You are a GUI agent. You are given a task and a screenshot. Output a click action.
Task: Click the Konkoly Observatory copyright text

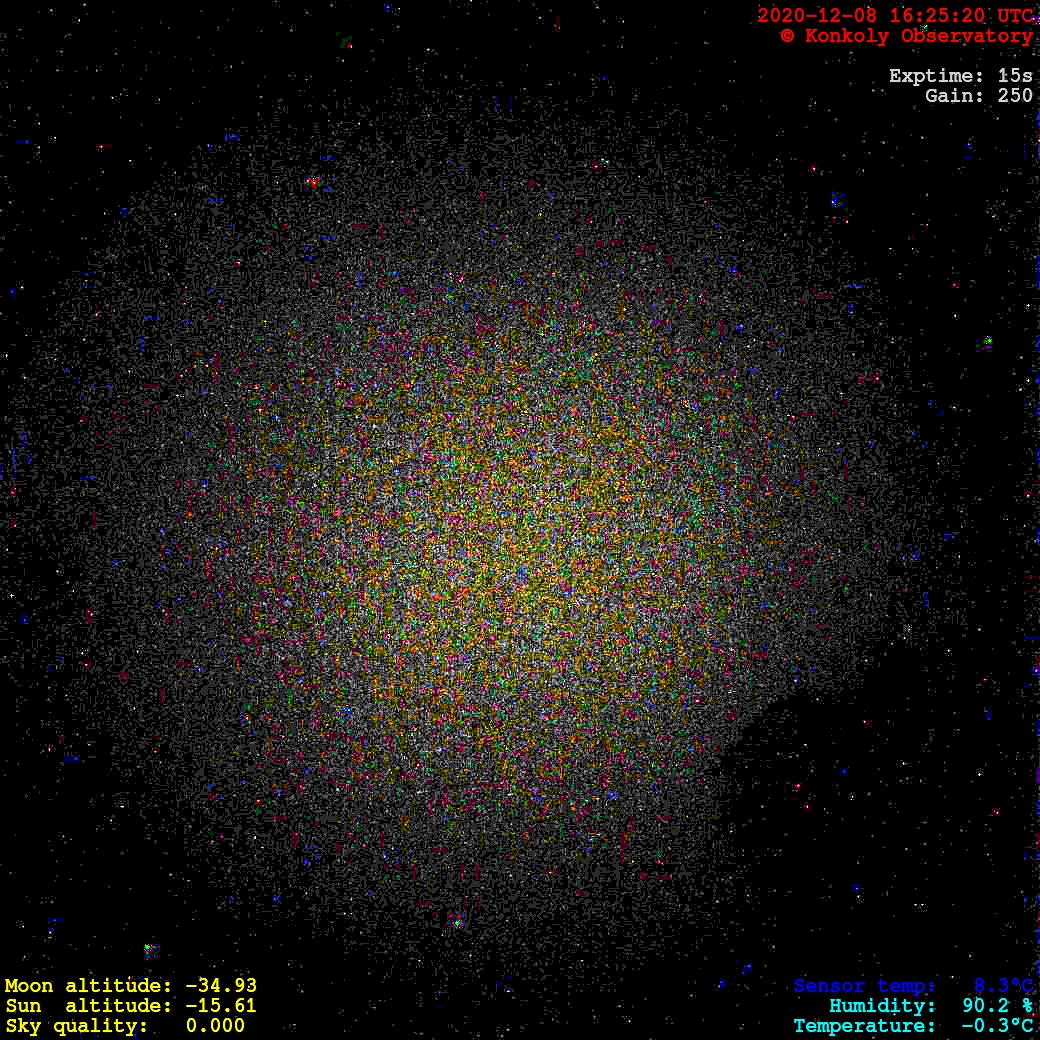pyautogui.click(x=906, y=36)
